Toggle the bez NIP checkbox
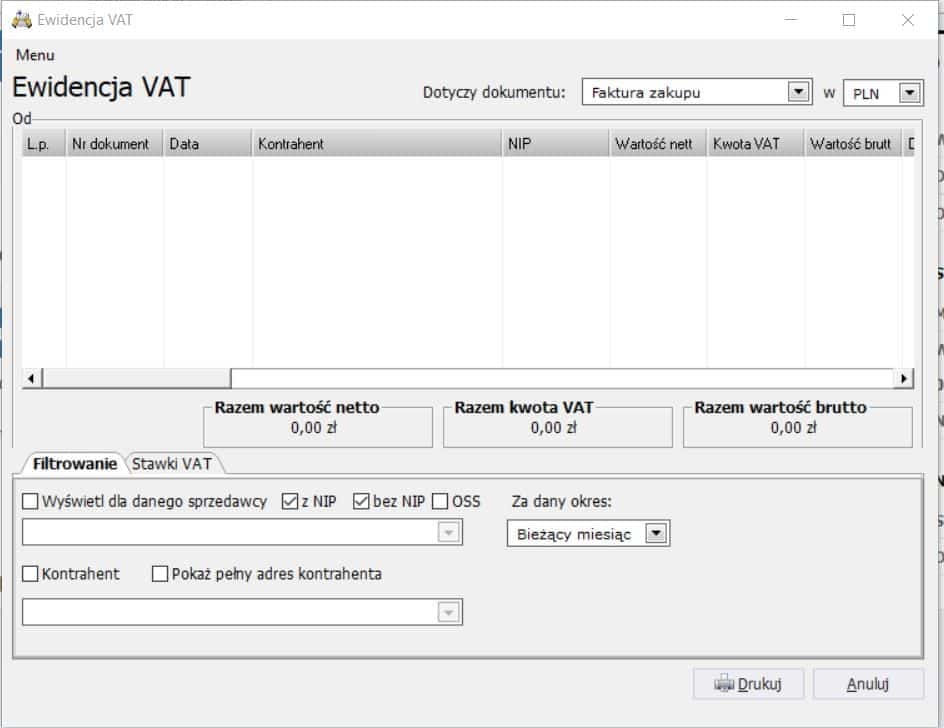Image resolution: width=944 pixels, height=728 pixels. (362, 502)
